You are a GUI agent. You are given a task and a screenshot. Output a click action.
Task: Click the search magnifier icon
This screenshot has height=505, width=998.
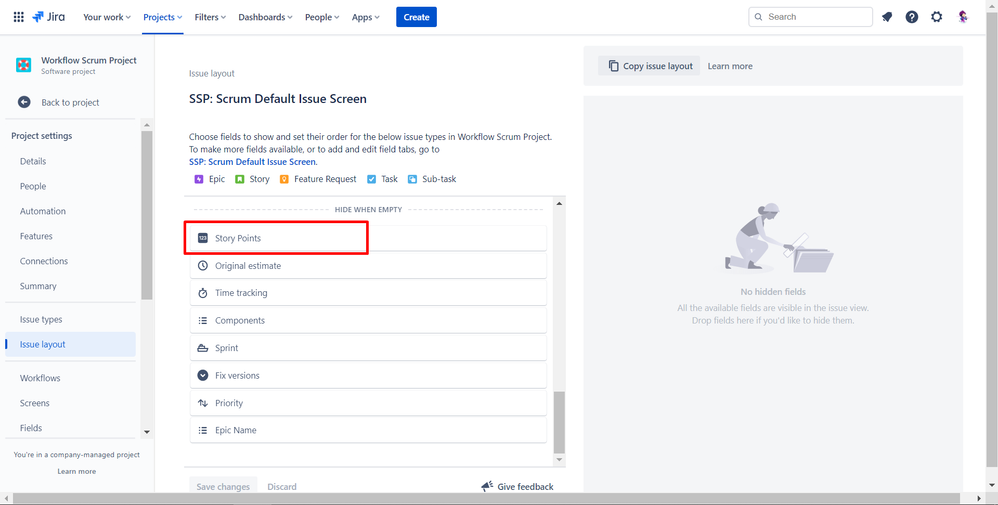[759, 17]
